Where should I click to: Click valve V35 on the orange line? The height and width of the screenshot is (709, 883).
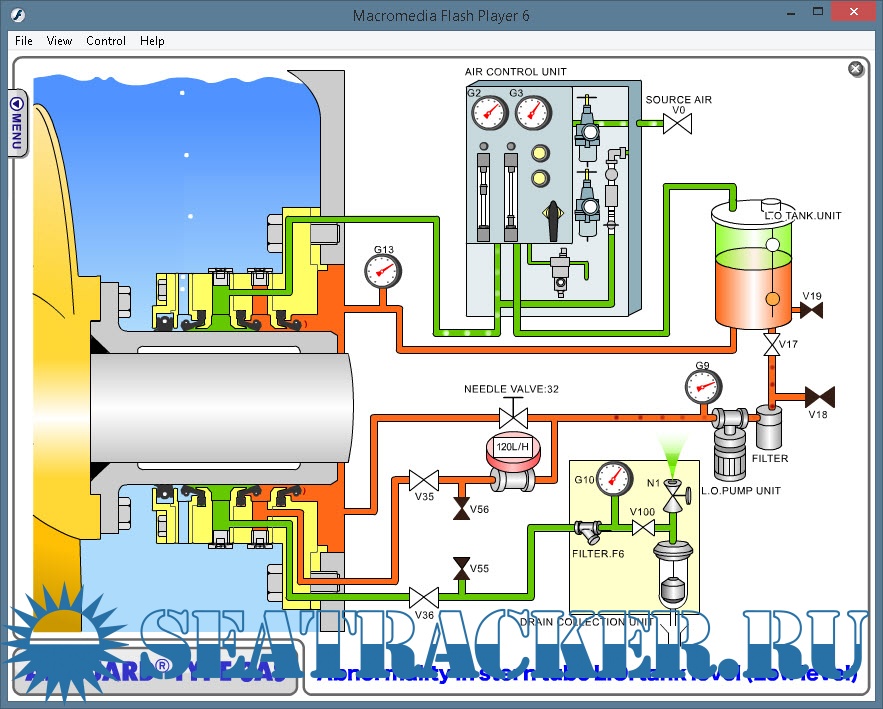click(424, 478)
